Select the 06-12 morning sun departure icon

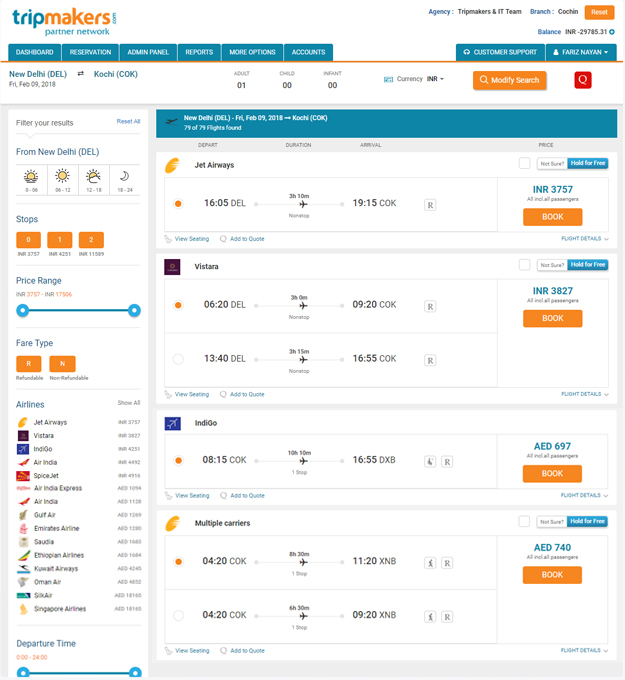pos(62,176)
